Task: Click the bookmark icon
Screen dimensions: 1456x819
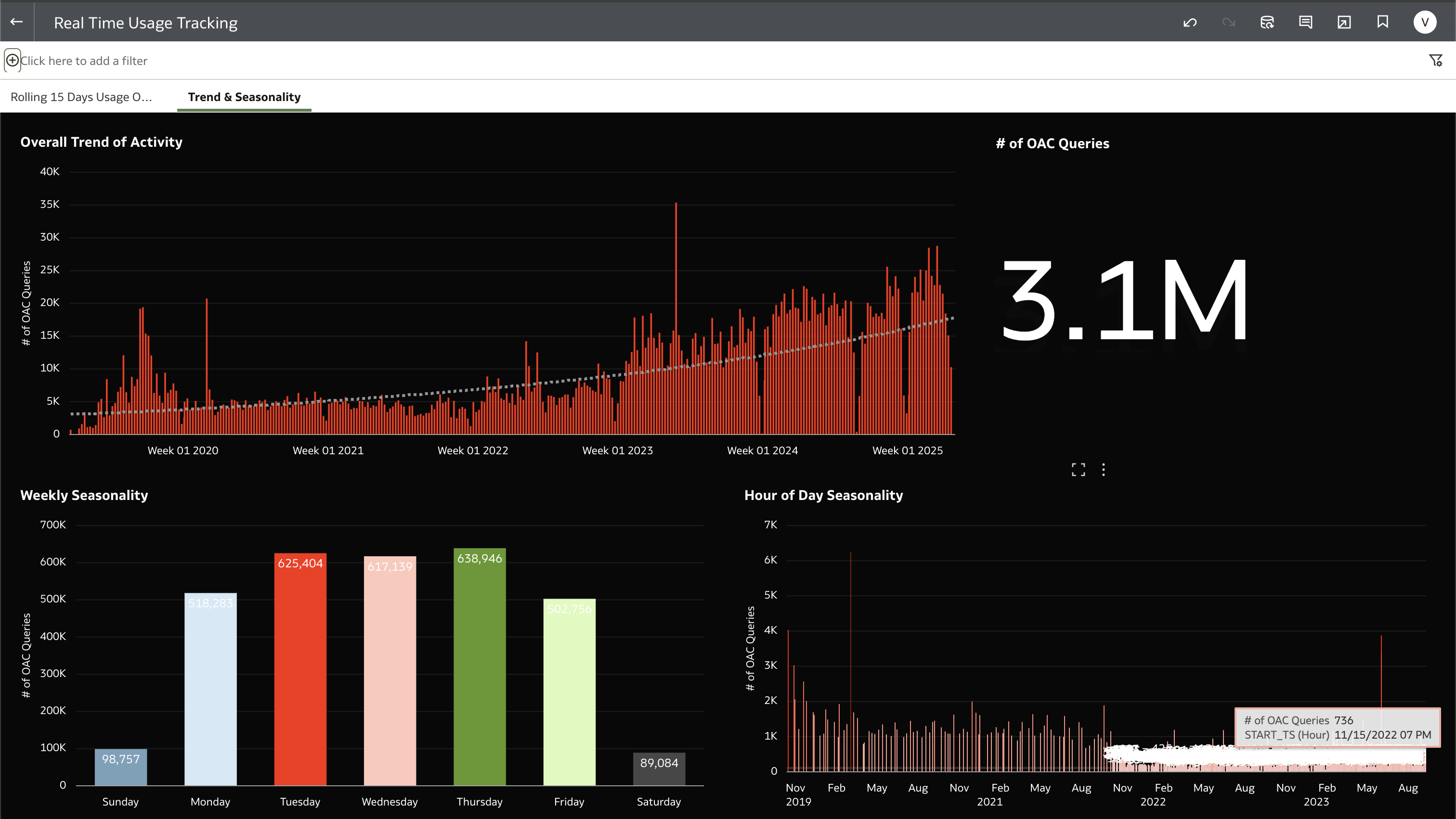Action: click(x=1382, y=23)
